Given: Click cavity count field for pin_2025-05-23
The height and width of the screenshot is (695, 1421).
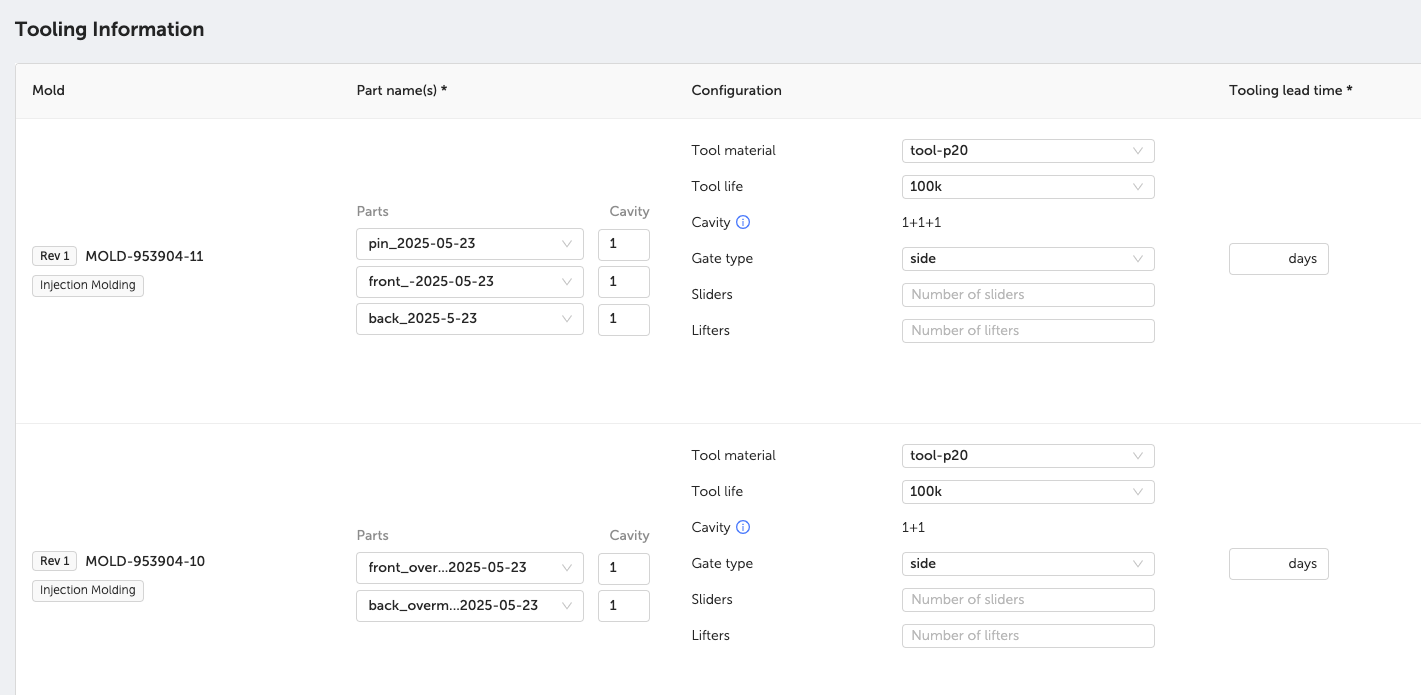Looking at the screenshot, I should point(623,244).
